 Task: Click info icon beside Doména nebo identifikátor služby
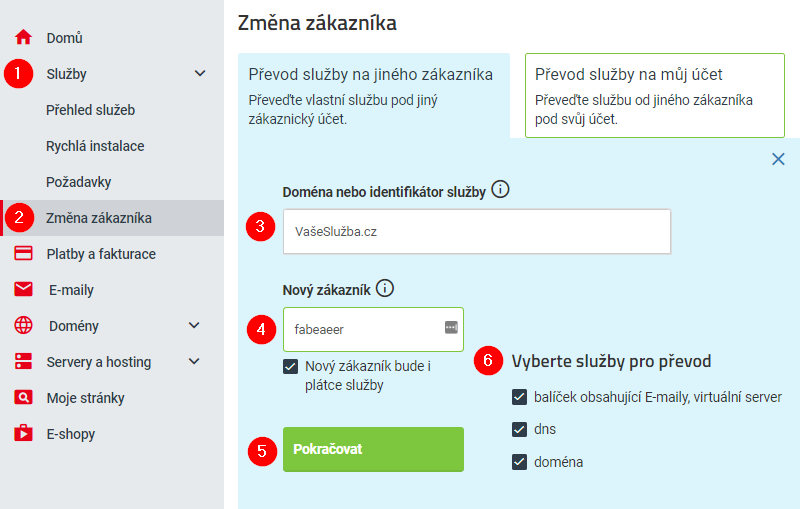(501, 189)
